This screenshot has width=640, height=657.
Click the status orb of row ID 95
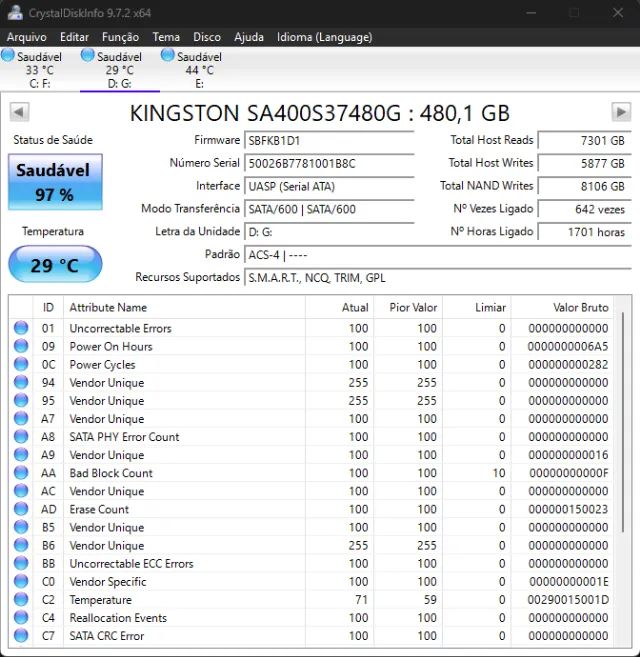[x=21, y=400]
